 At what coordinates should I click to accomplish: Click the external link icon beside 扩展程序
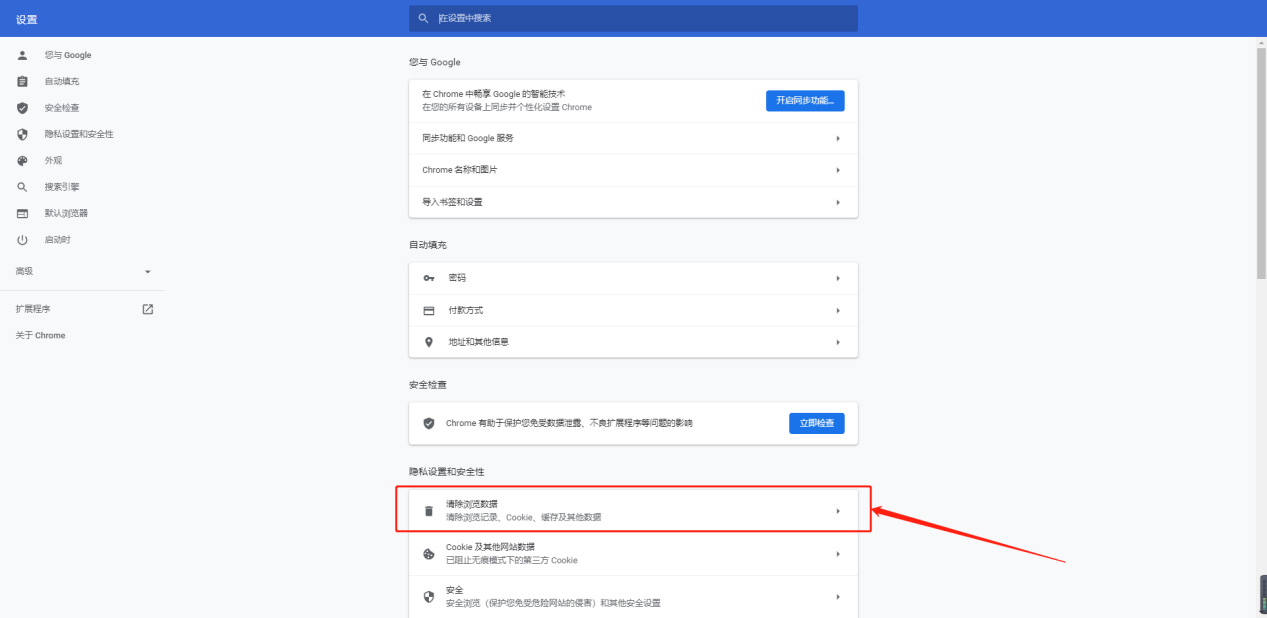(148, 309)
